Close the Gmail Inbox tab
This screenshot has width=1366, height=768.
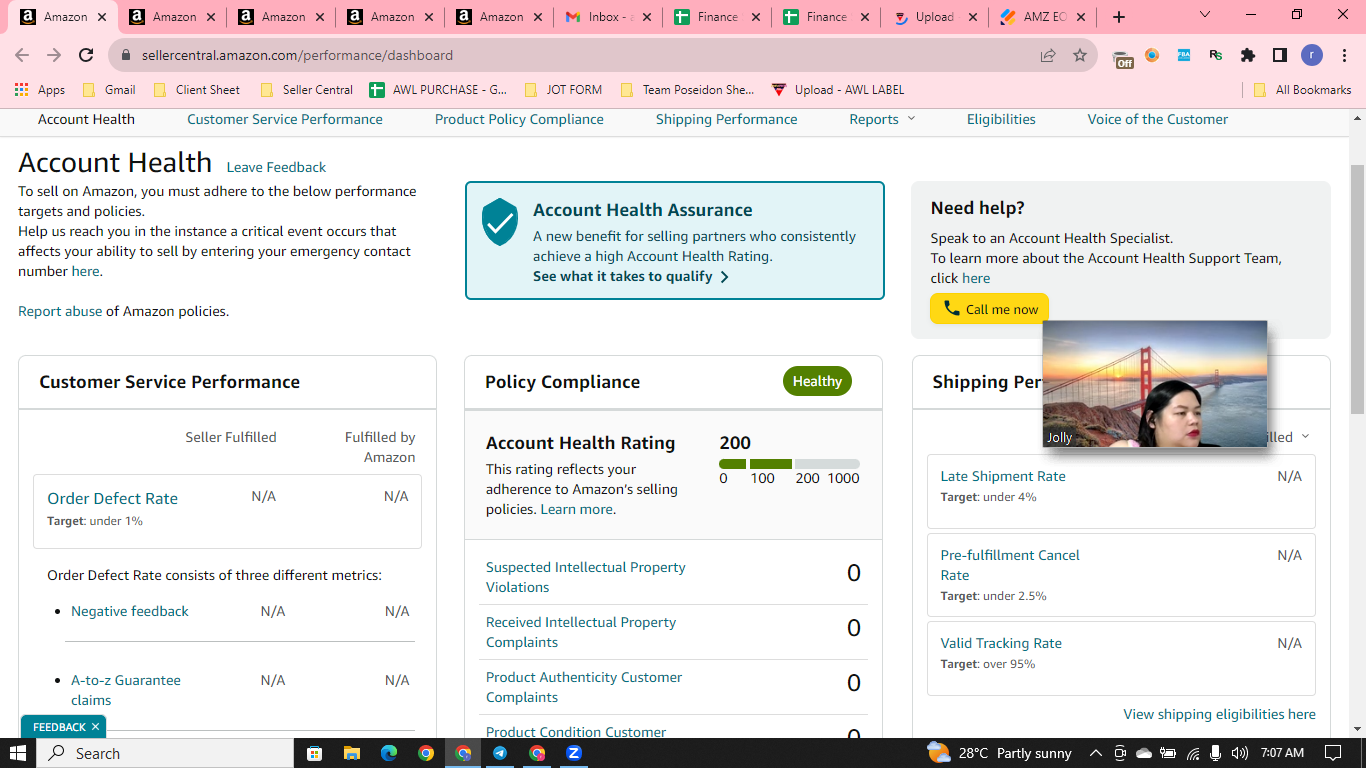(647, 17)
